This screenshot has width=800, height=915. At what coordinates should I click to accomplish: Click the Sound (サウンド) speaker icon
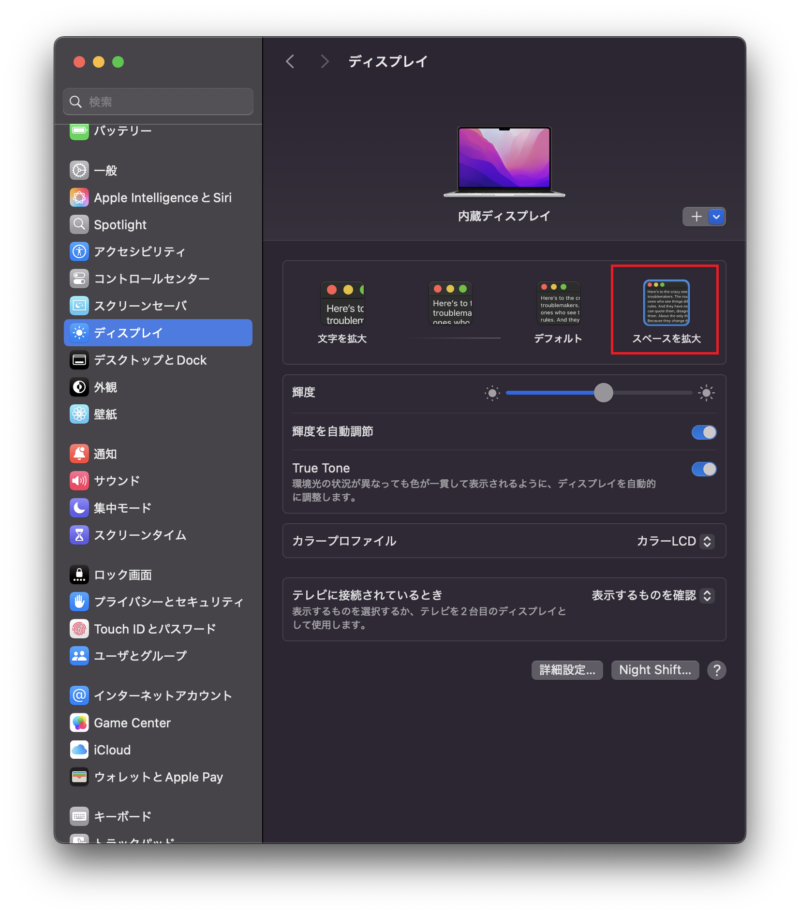[x=79, y=481]
